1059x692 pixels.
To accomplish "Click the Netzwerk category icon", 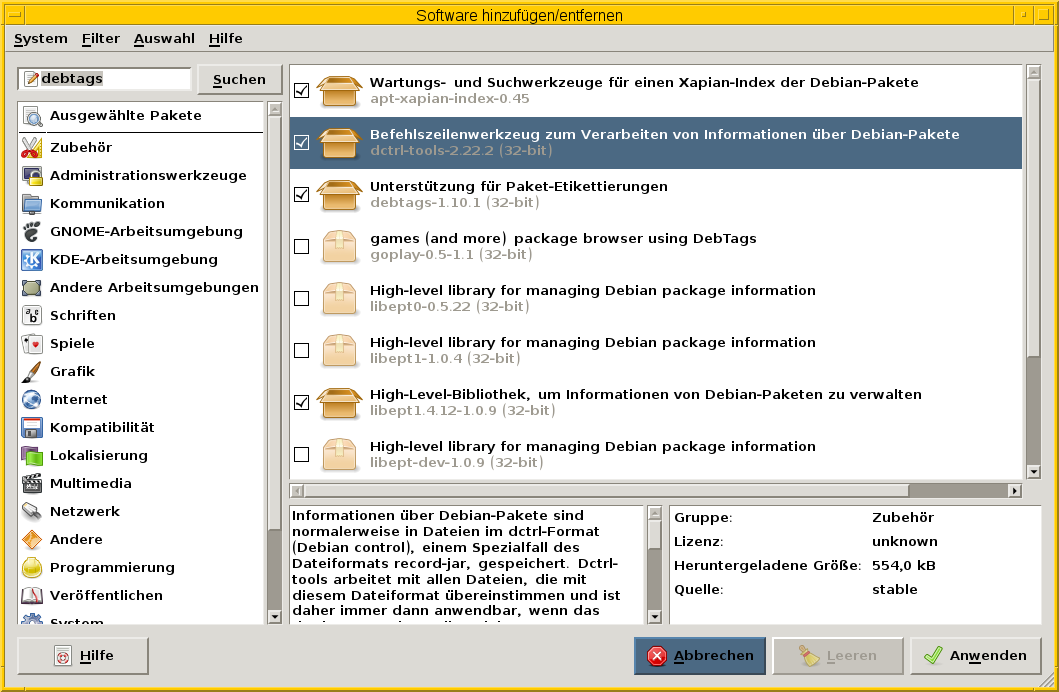I will point(33,511).
